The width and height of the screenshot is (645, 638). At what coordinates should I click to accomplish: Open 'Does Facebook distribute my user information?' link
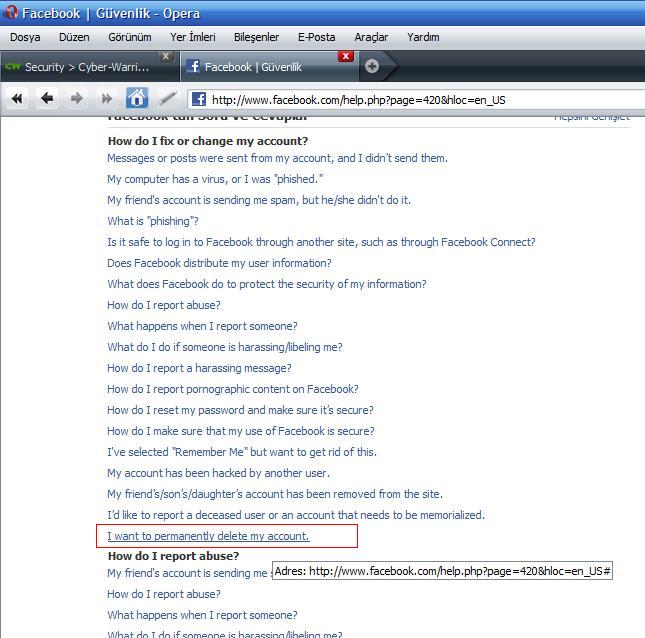point(219,263)
